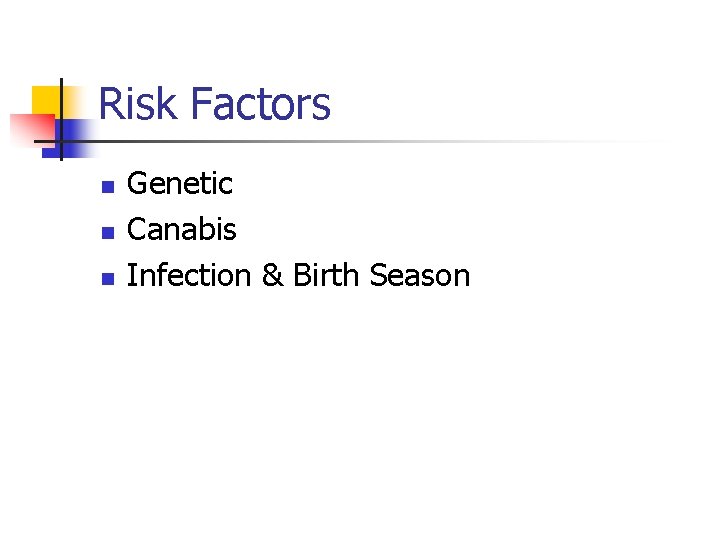Click the word "Season" in the third bullet
720x540 pixels.
point(419,275)
